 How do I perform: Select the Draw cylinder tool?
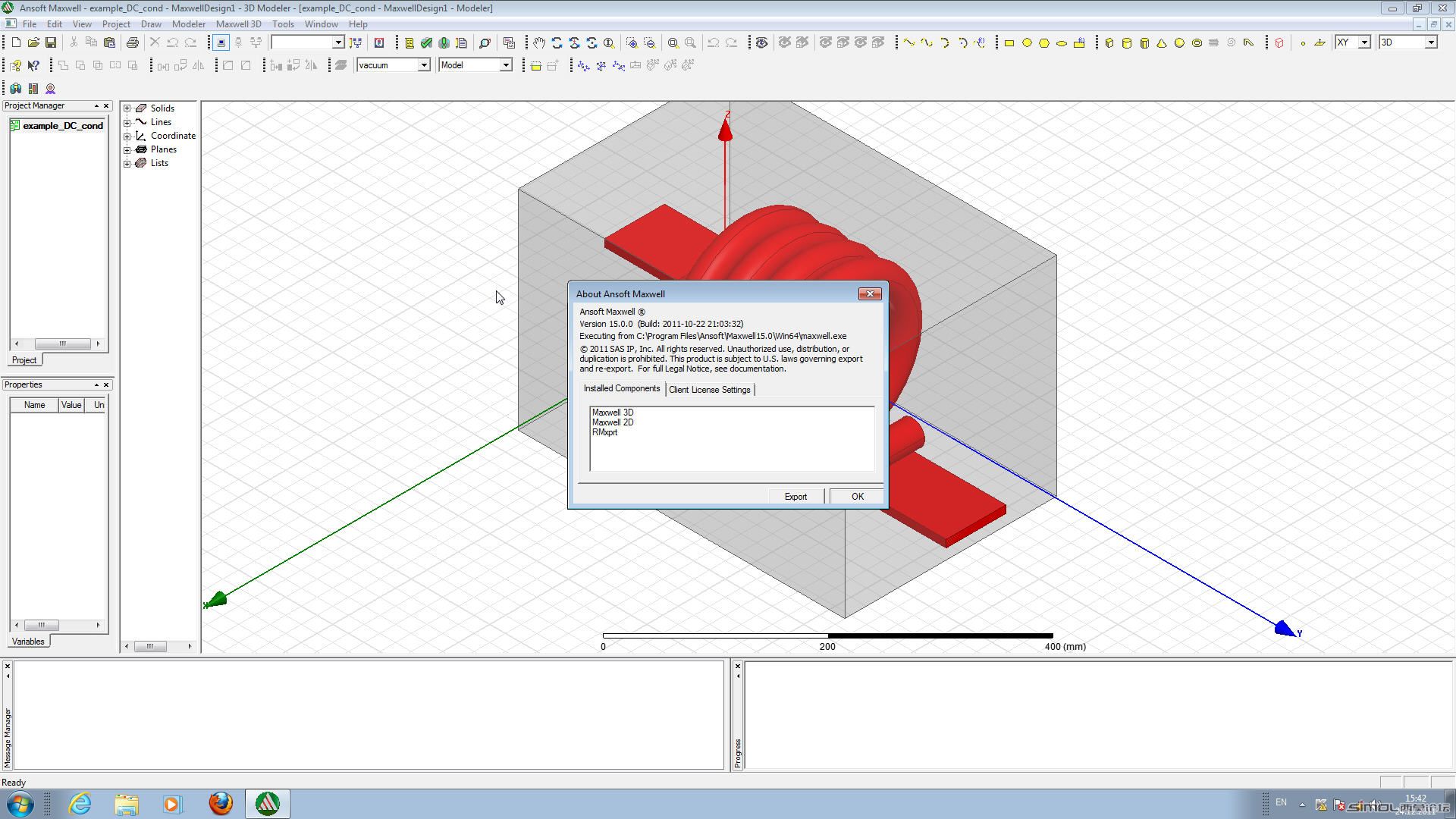click(x=1127, y=42)
